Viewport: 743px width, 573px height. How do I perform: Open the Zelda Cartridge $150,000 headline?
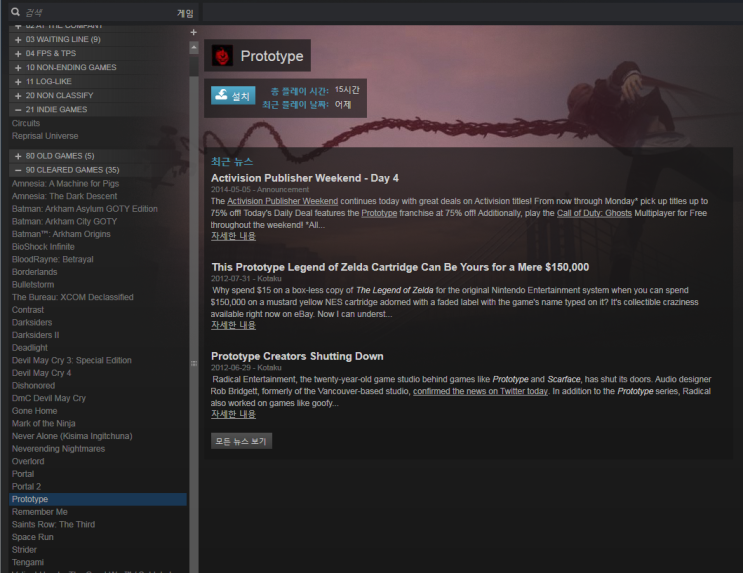tap(400, 267)
